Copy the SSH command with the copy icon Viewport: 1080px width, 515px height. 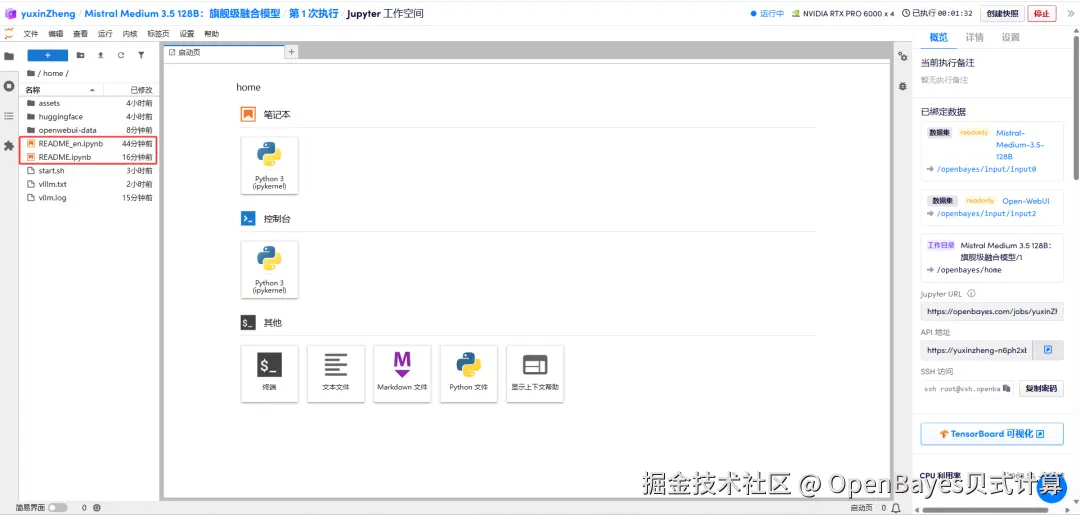tap(1006, 388)
